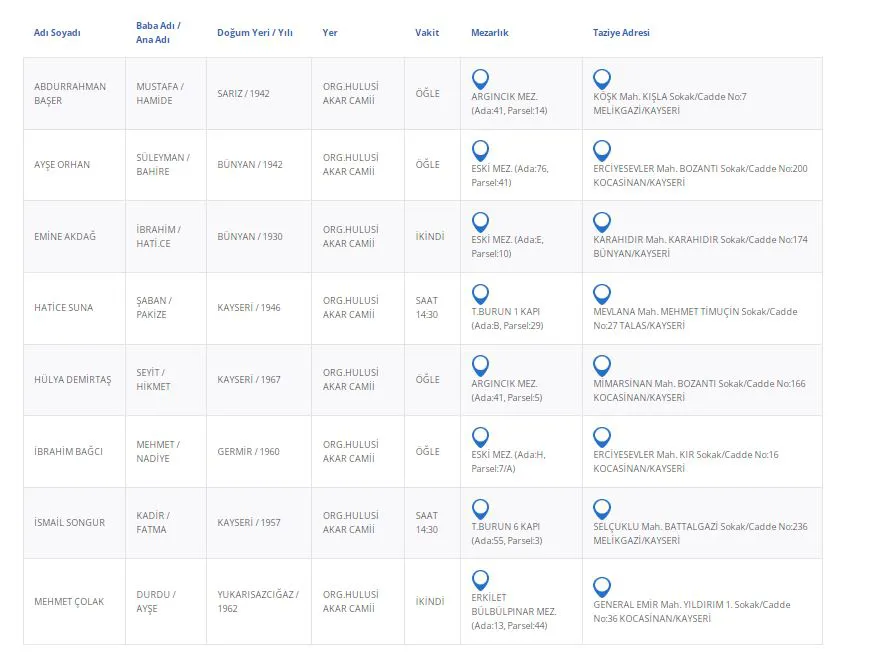Open cemetery location pin for Ayşe Orhan

click(480, 150)
